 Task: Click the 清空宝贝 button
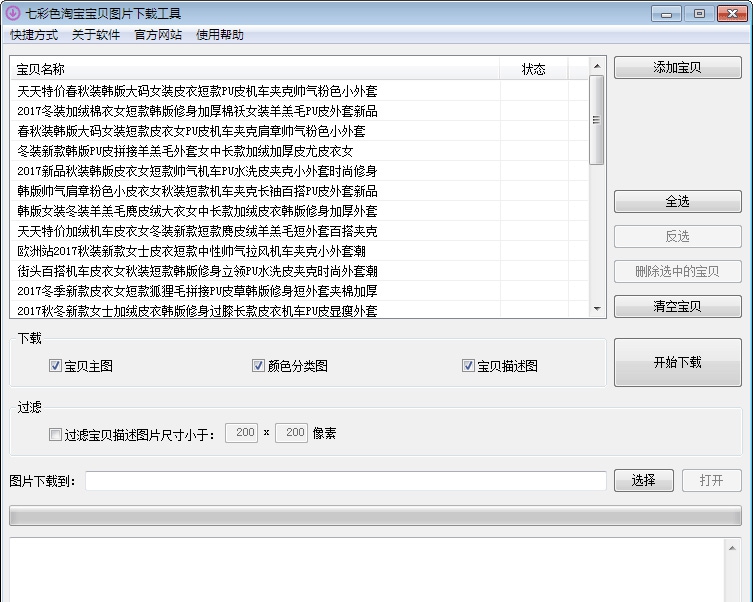click(678, 306)
